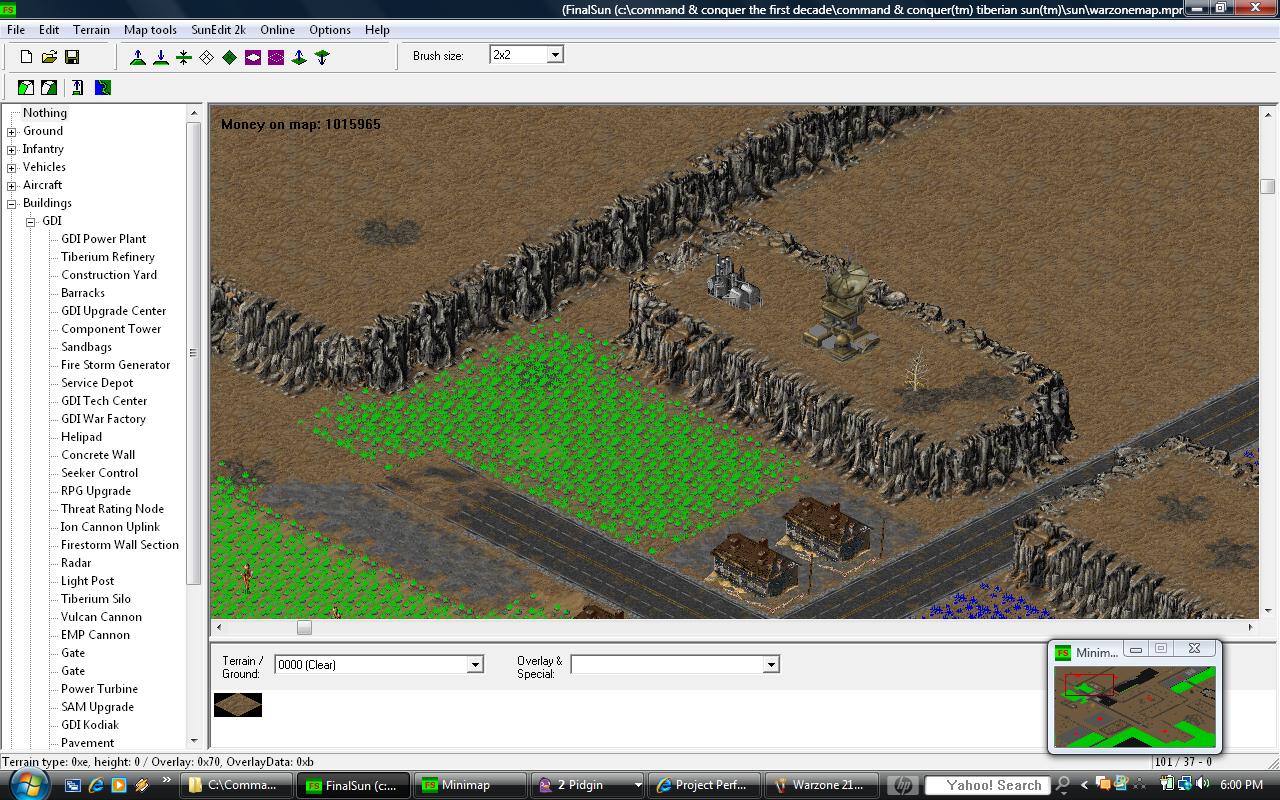Open the File menu
1280x800 pixels.
tap(16, 30)
